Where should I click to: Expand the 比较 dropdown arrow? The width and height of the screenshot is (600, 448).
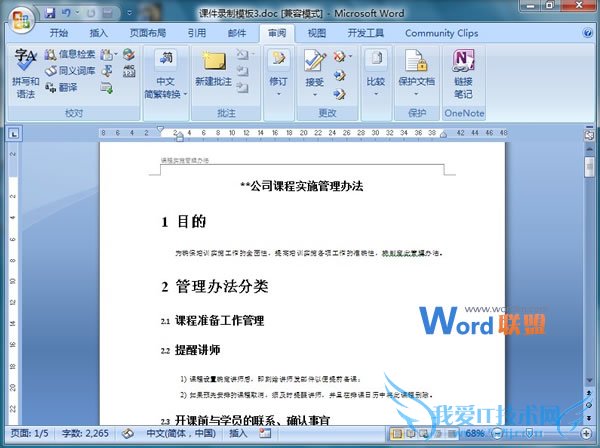tap(376, 94)
